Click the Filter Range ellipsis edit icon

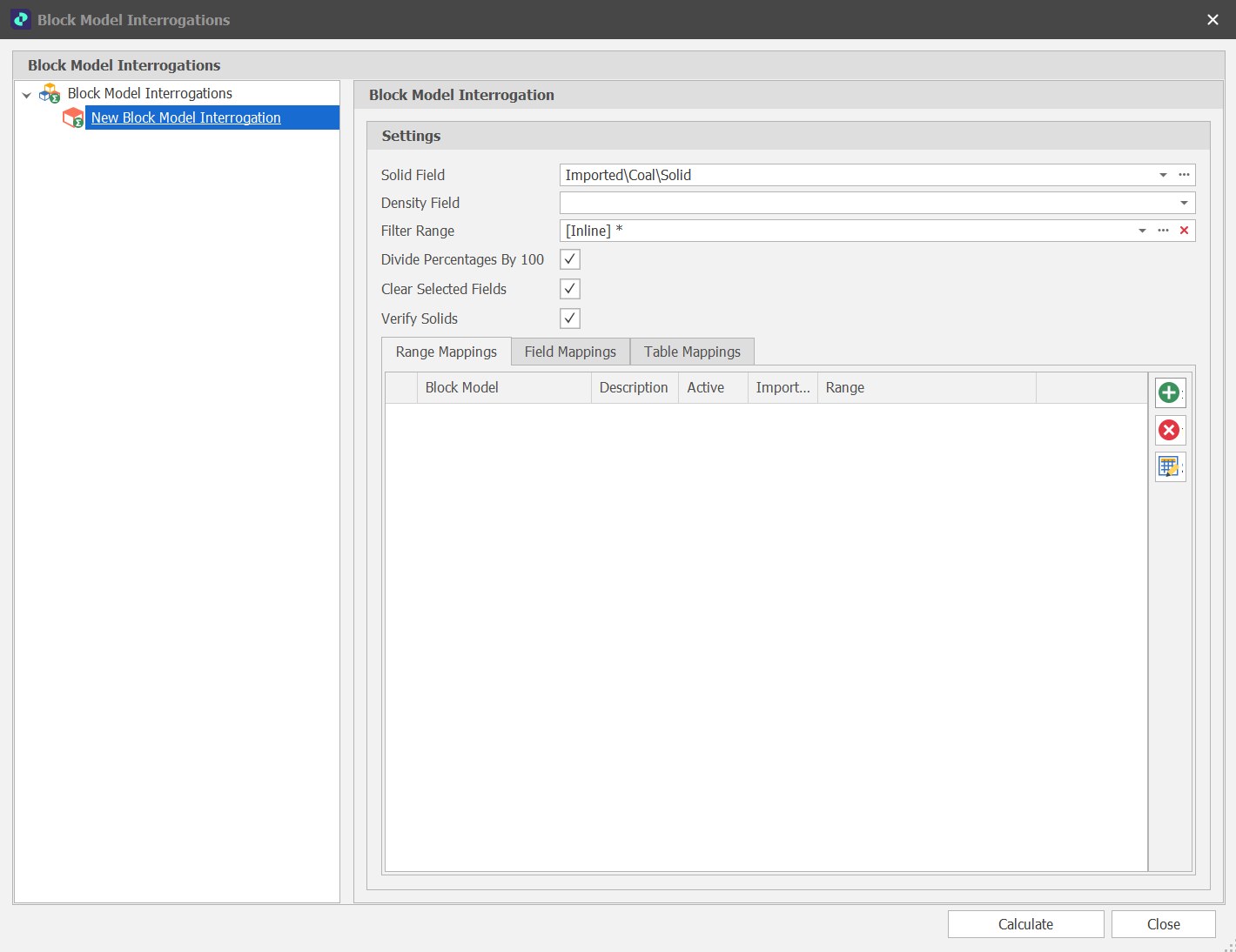(1163, 231)
